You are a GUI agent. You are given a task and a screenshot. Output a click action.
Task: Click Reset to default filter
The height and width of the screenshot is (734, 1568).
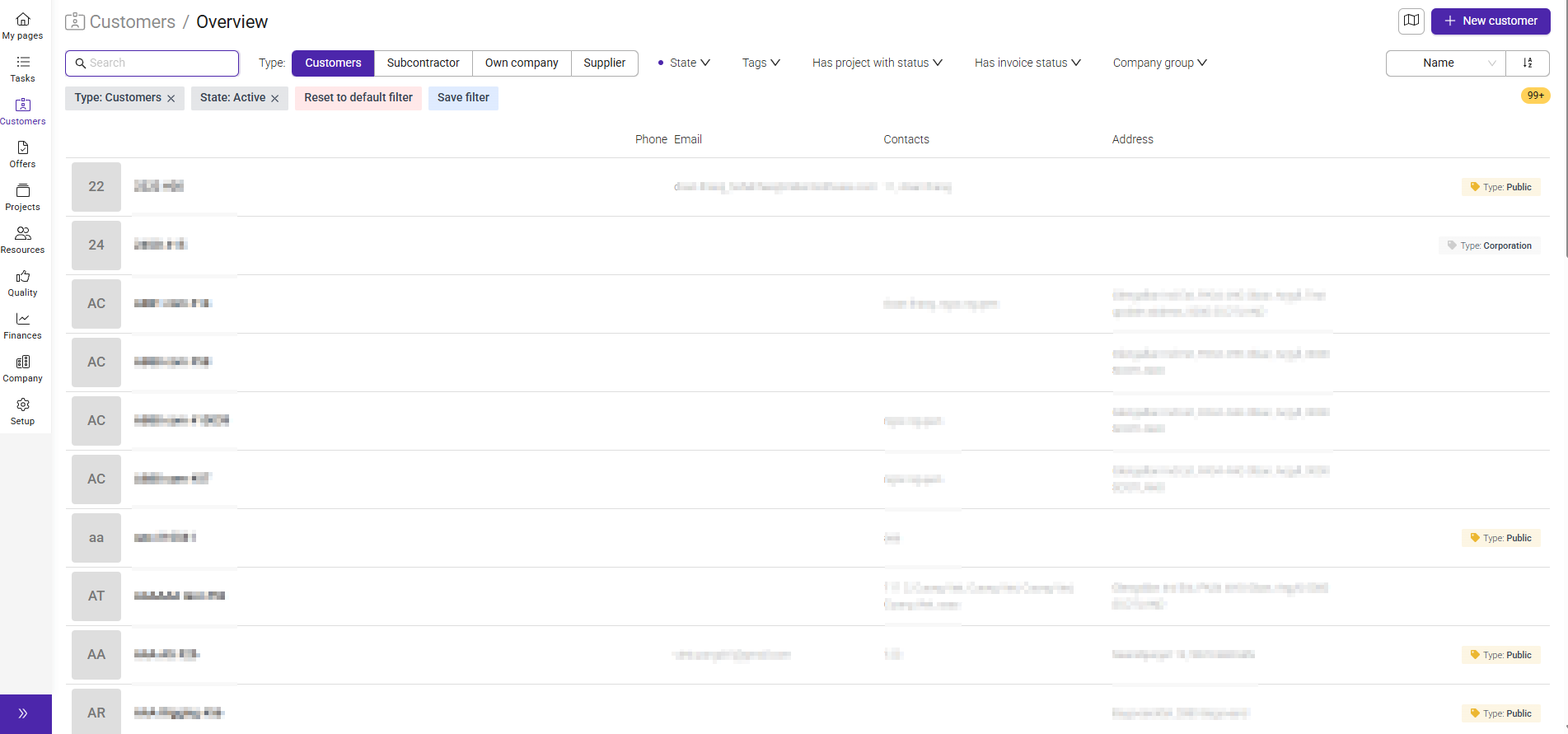[x=358, y=98]
